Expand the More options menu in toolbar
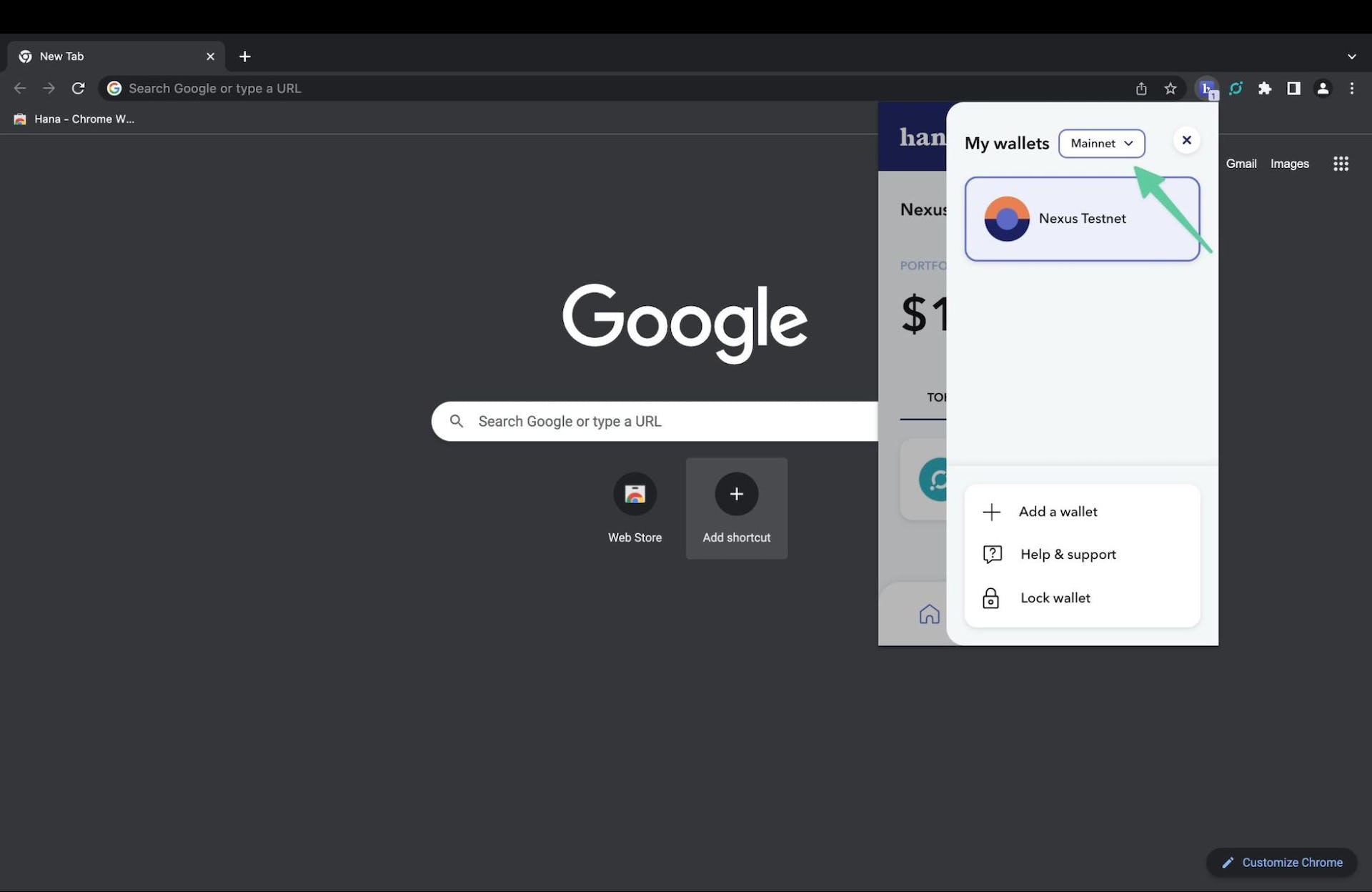This screenshot has height=892, width=1372. click(x=1351, y=87)
